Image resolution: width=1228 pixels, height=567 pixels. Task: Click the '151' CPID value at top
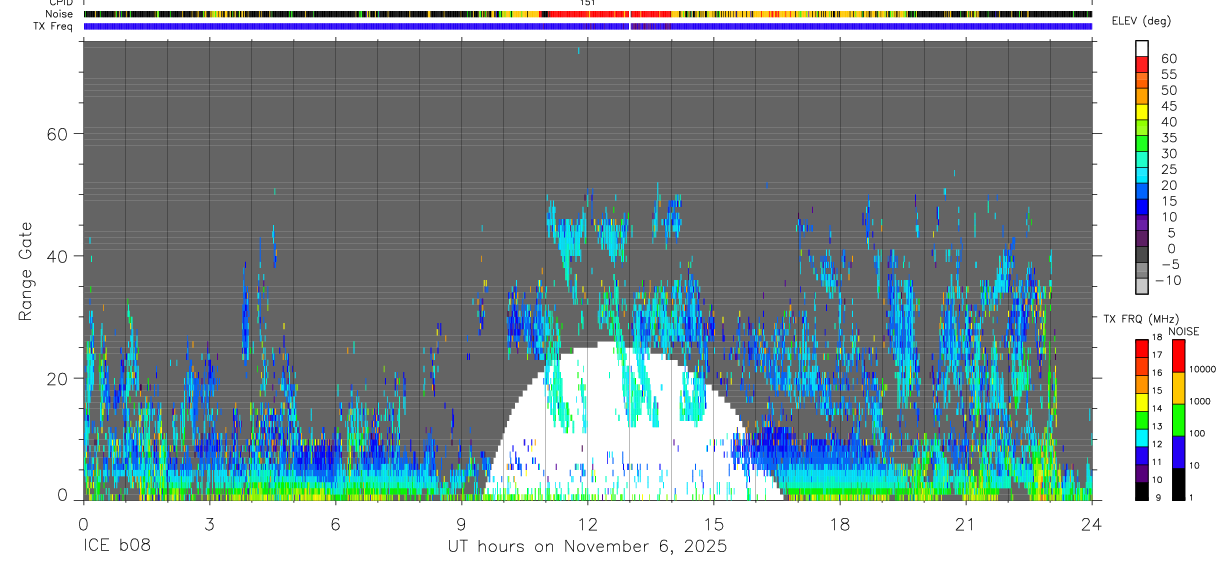coord(588,3)
